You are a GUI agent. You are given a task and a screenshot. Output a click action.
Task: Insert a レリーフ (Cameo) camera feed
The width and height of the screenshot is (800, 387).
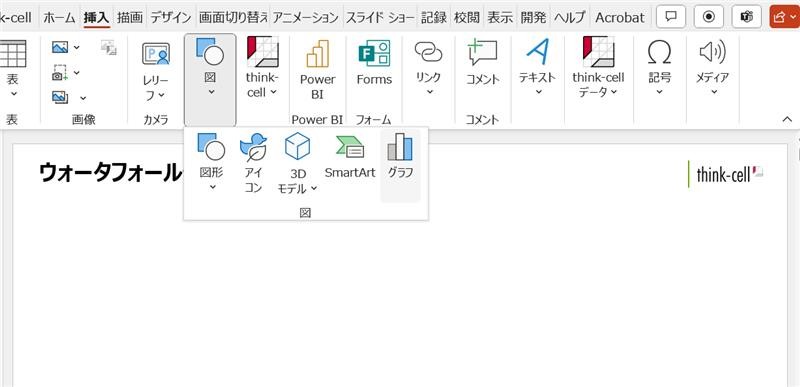tap(156, 70)
